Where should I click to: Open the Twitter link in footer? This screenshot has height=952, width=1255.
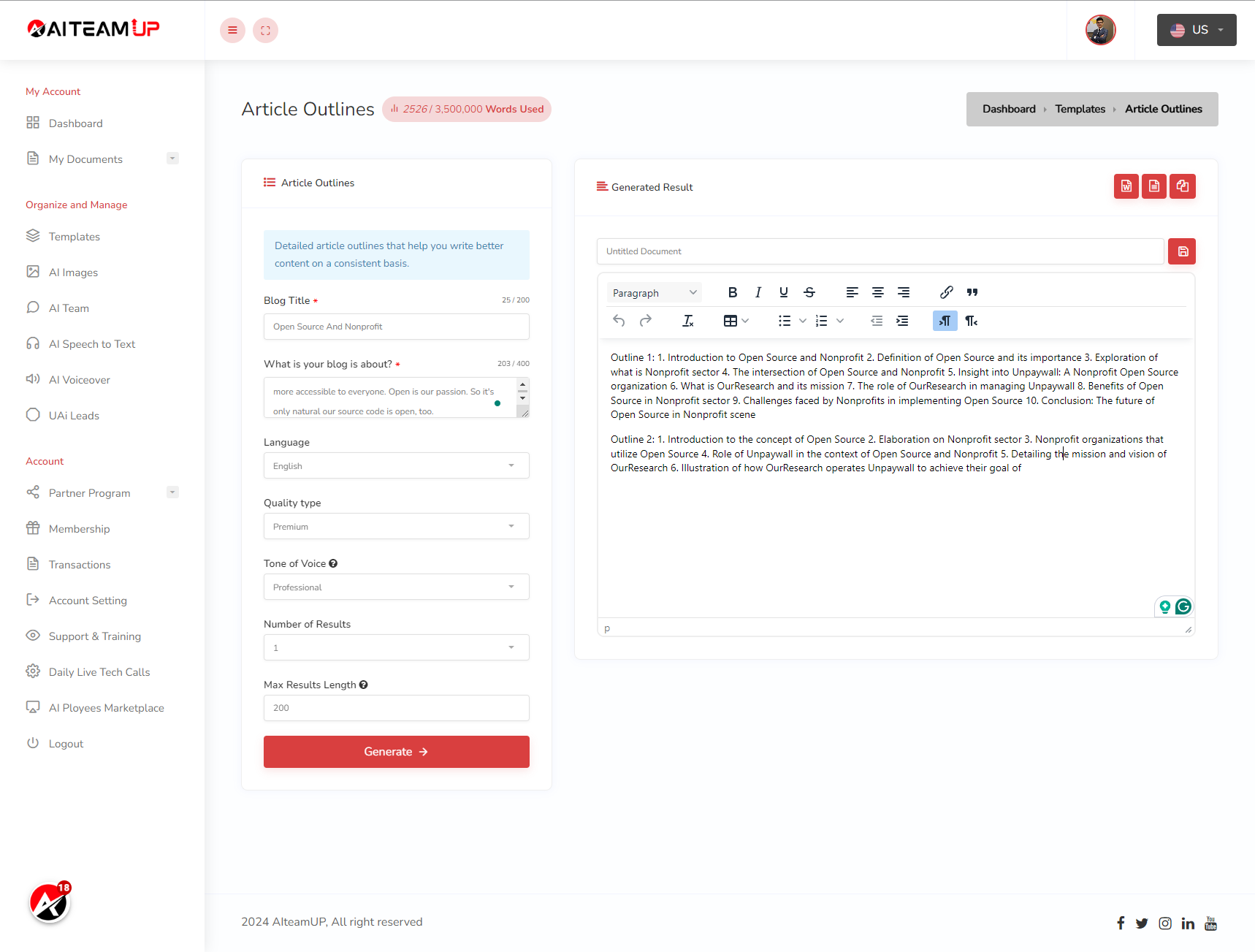(1142, 924)
